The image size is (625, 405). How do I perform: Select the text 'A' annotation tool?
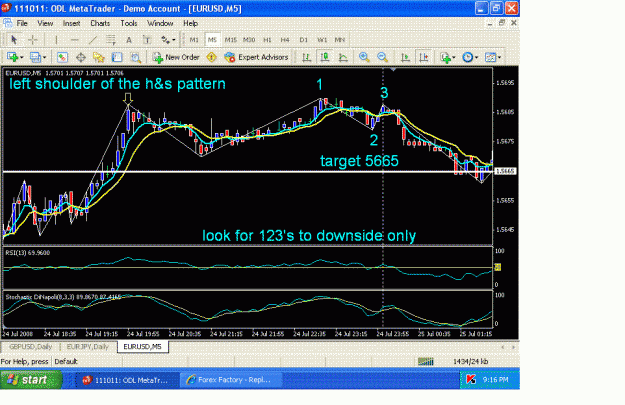tap(129, 39)
